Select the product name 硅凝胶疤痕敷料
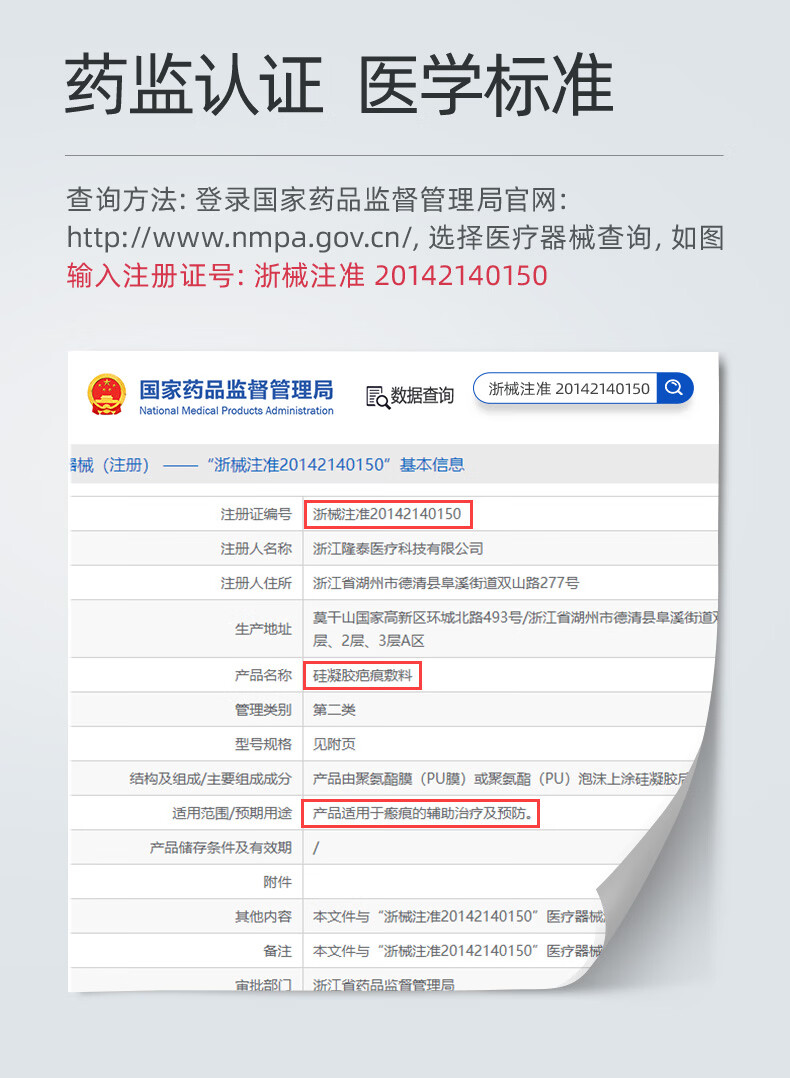 362,676
